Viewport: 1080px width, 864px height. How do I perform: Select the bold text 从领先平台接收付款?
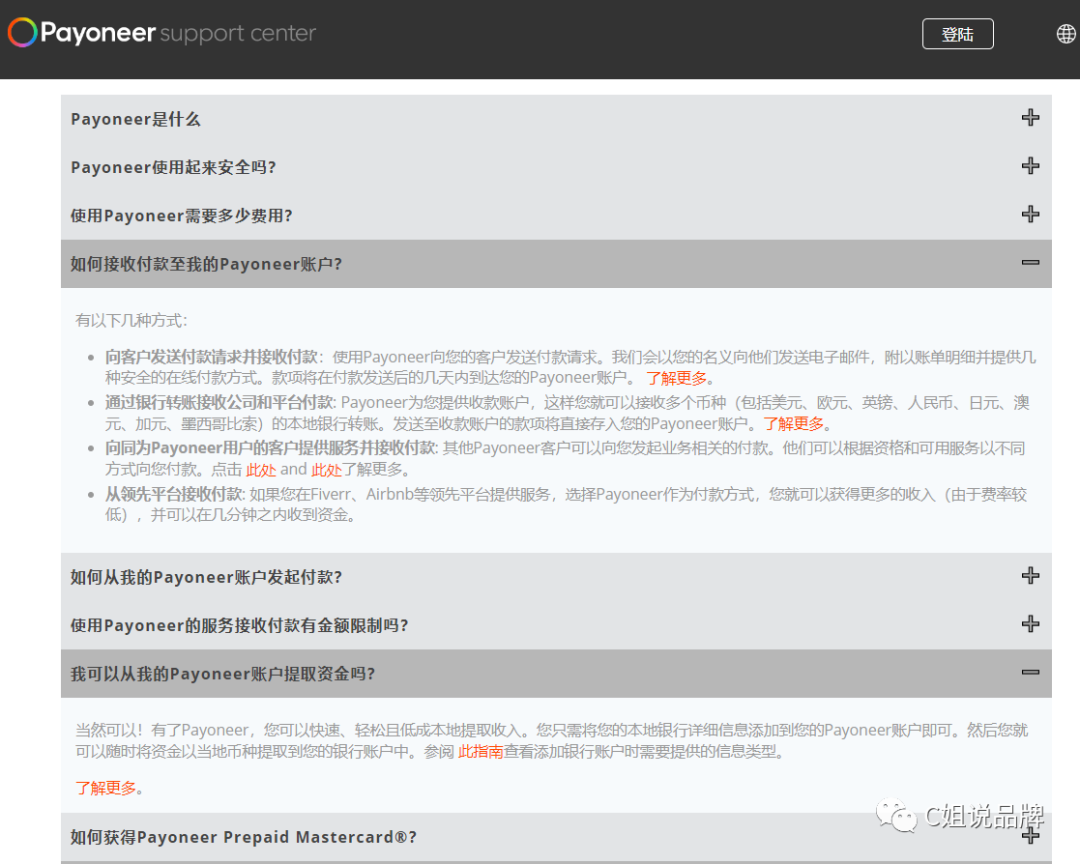[174, 494]
